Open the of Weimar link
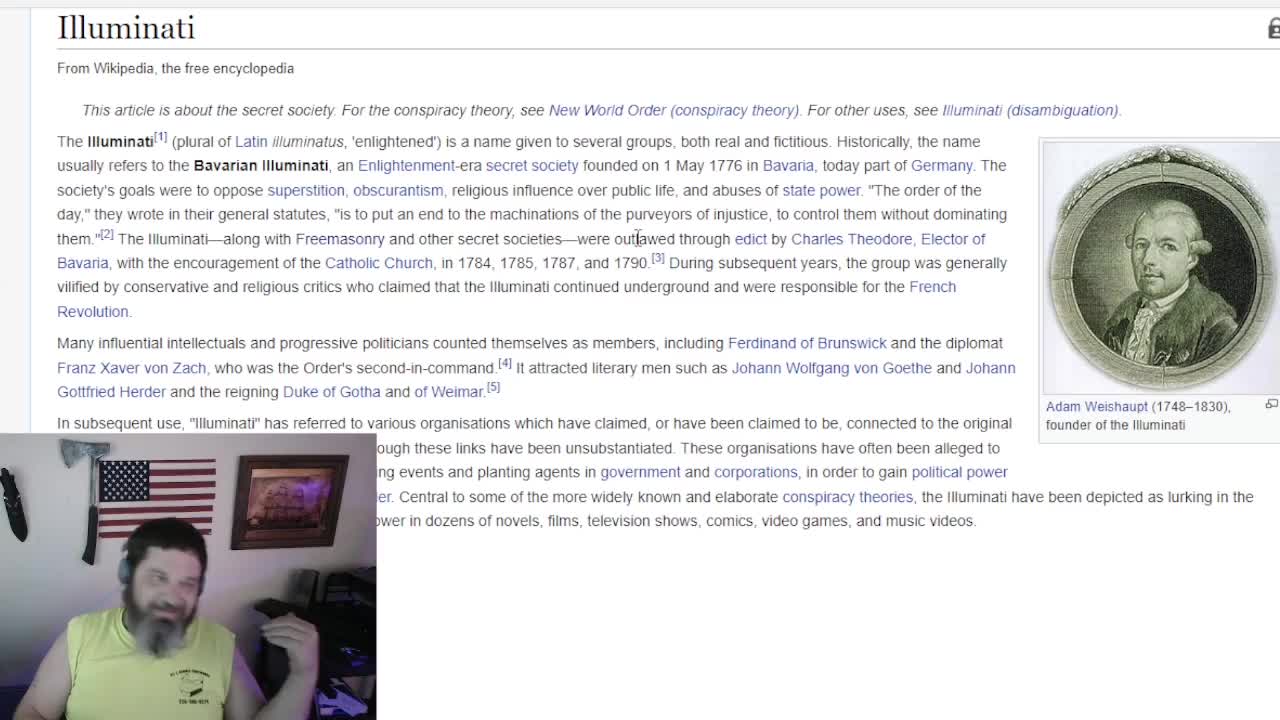 449,392
